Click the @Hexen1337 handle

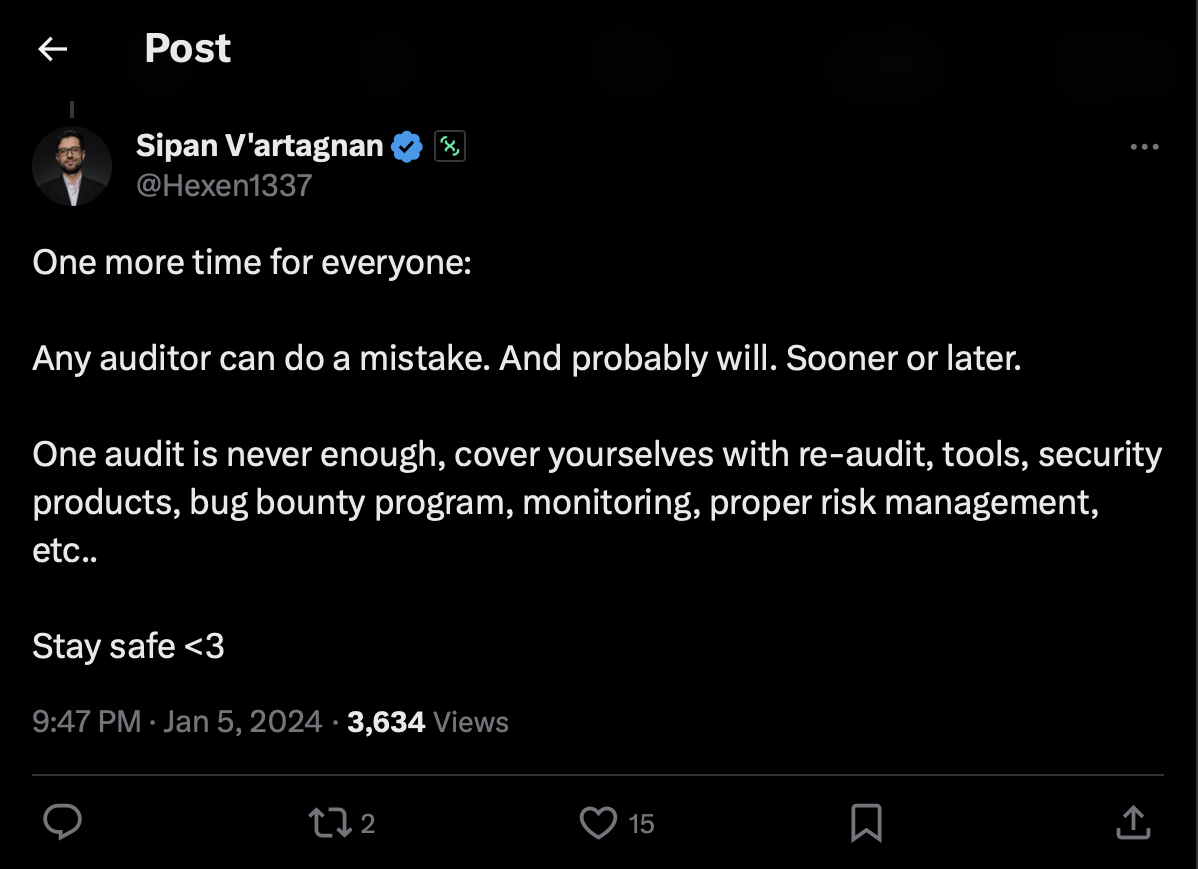223,185
